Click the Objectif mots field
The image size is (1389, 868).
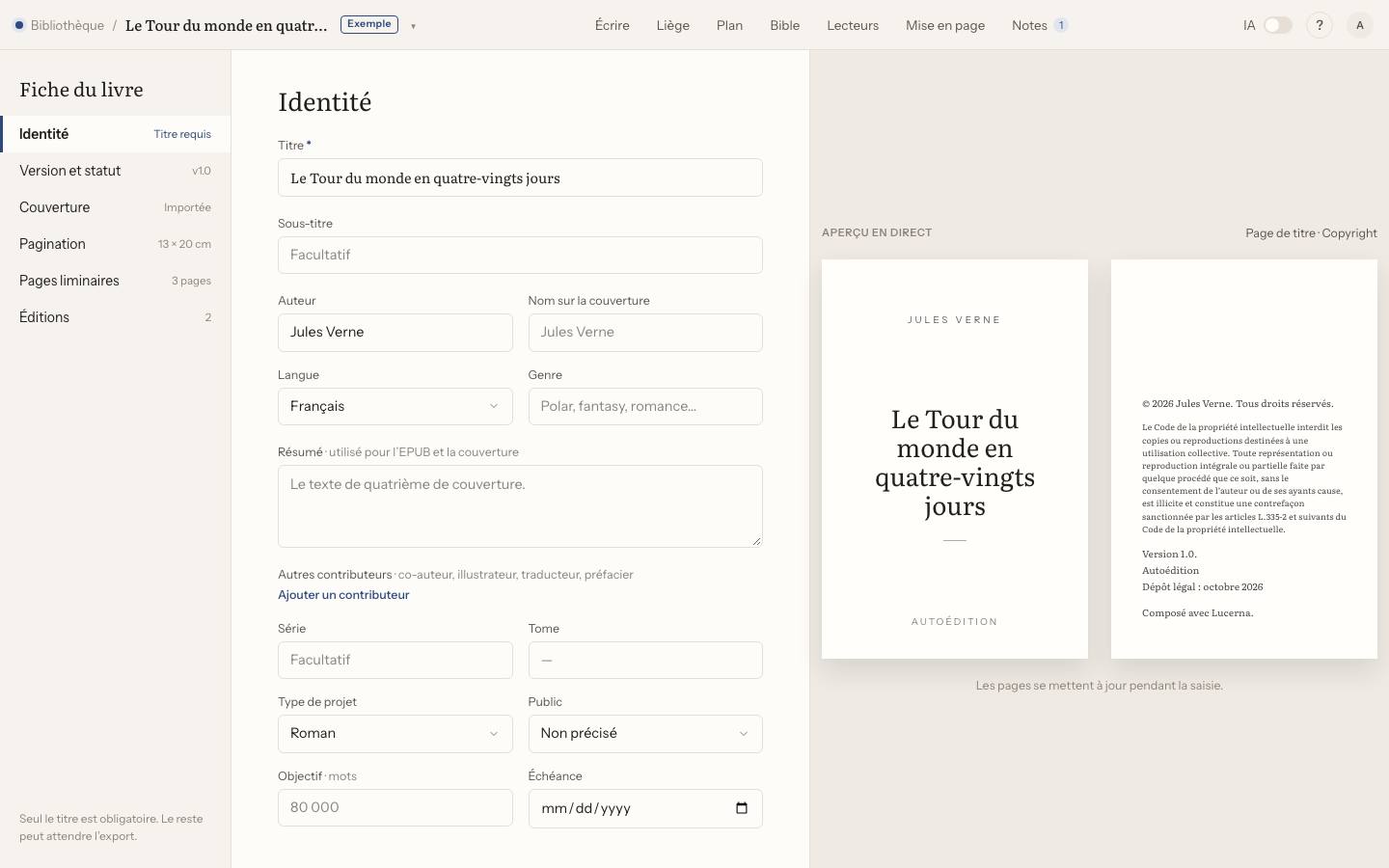tap(395, 807)
